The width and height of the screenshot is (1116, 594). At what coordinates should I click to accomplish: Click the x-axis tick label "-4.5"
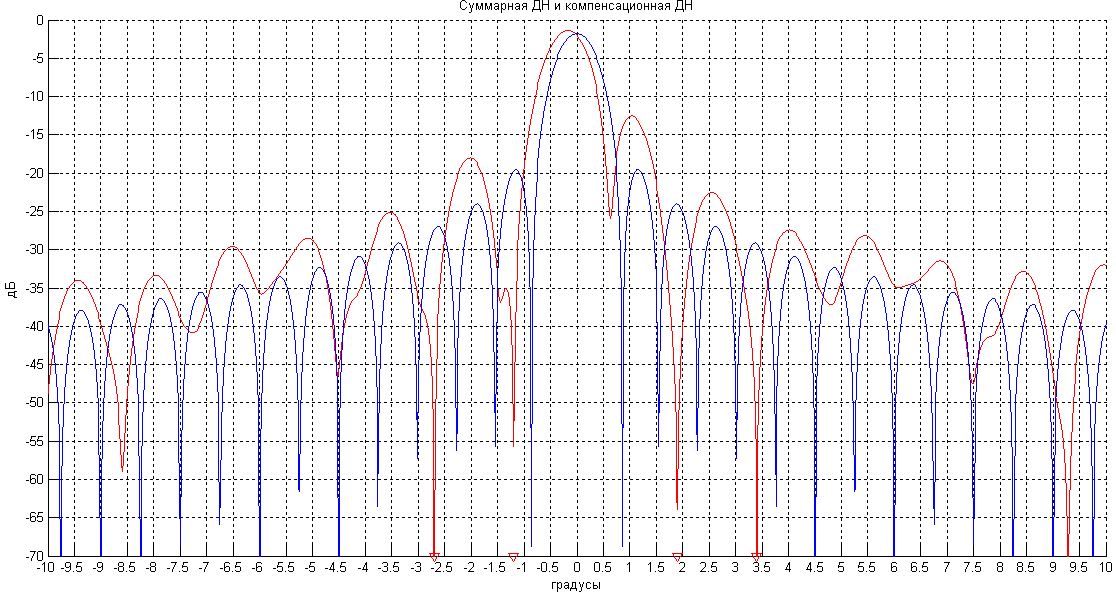[x=337, y=568]
